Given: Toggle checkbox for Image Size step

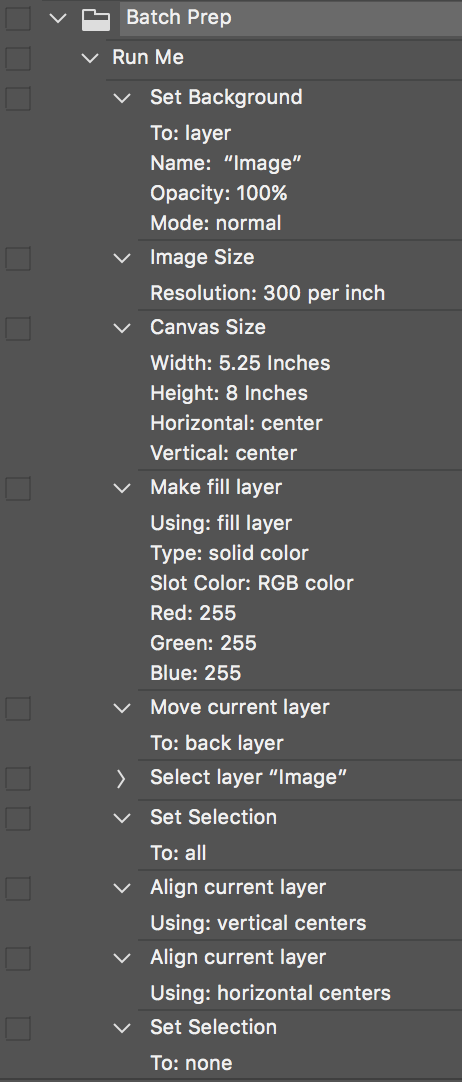Looking at the screenshot, I should (18, 258).
